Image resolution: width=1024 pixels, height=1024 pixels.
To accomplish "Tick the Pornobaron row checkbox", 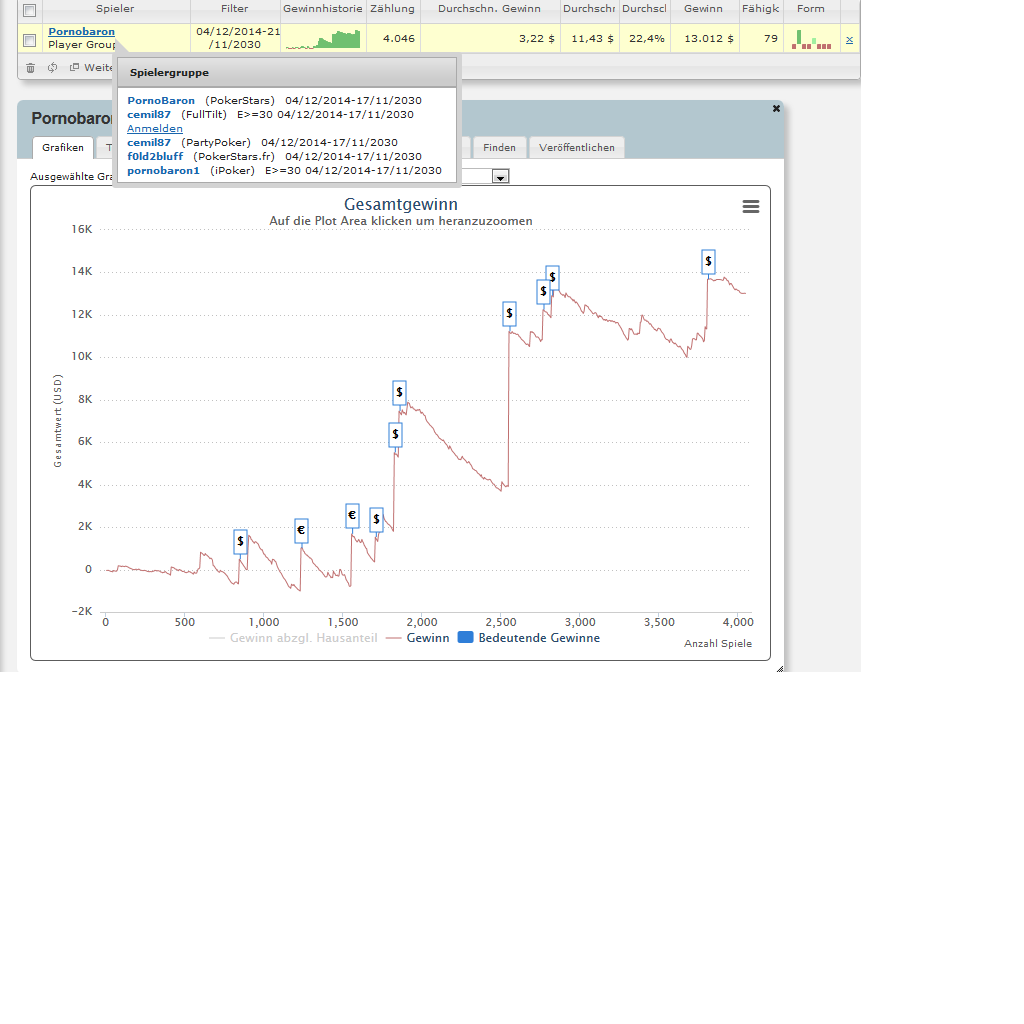I will 29,40.
